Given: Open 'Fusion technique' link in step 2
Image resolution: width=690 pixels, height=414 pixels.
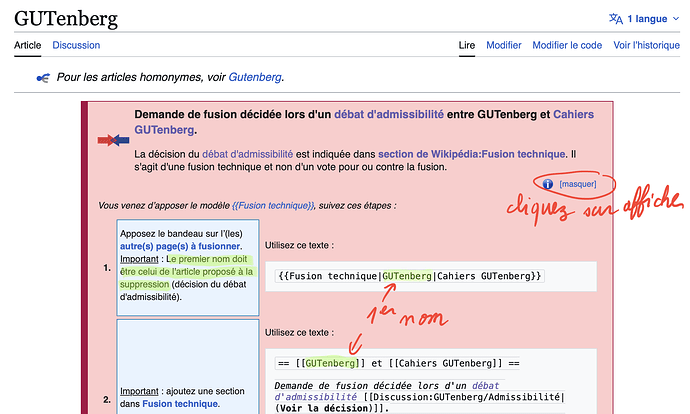Looking at the screenshot, I should [x=180, y=403].
